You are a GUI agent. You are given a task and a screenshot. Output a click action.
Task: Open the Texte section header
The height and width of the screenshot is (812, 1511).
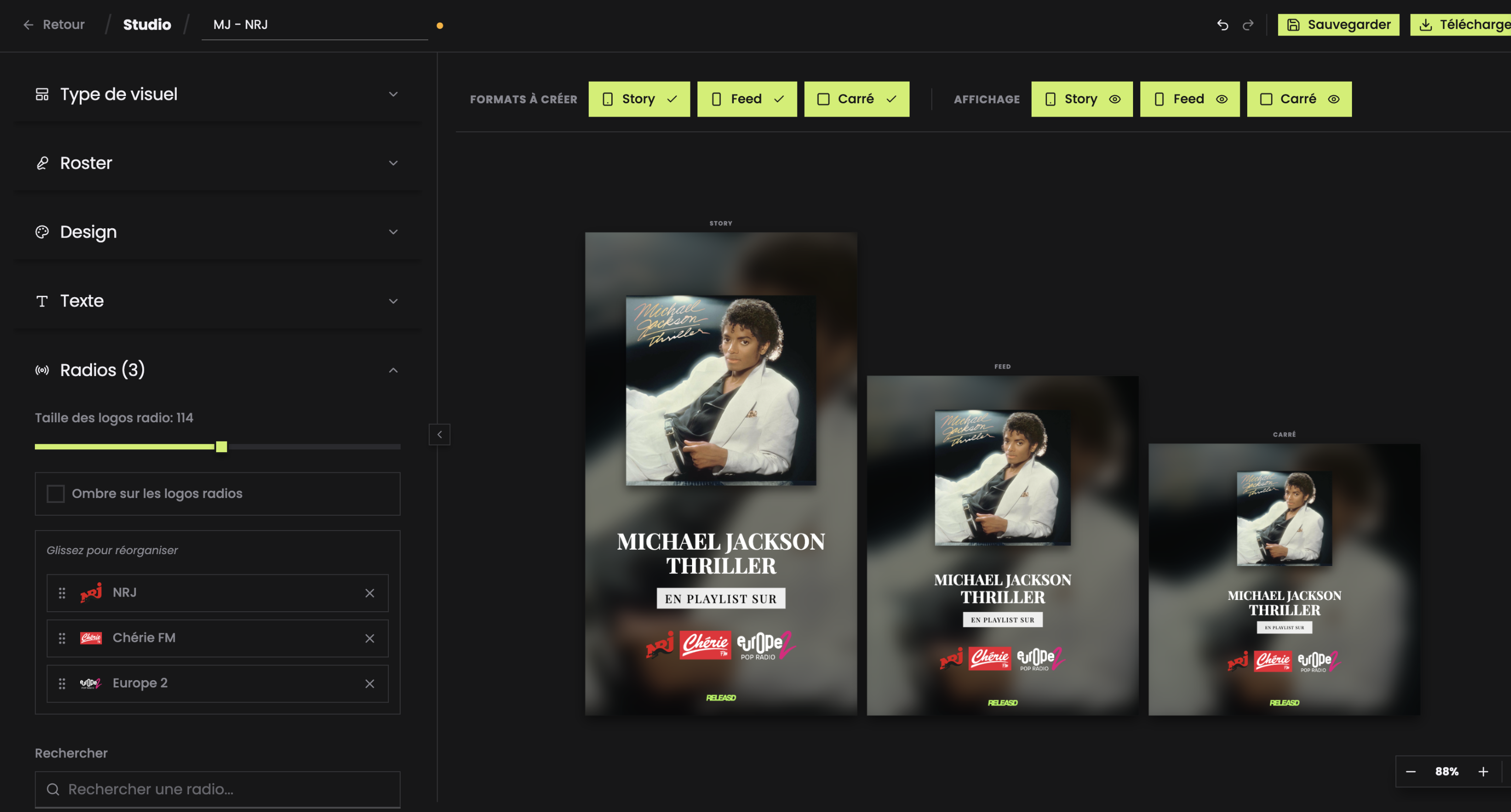coord(217,301)
